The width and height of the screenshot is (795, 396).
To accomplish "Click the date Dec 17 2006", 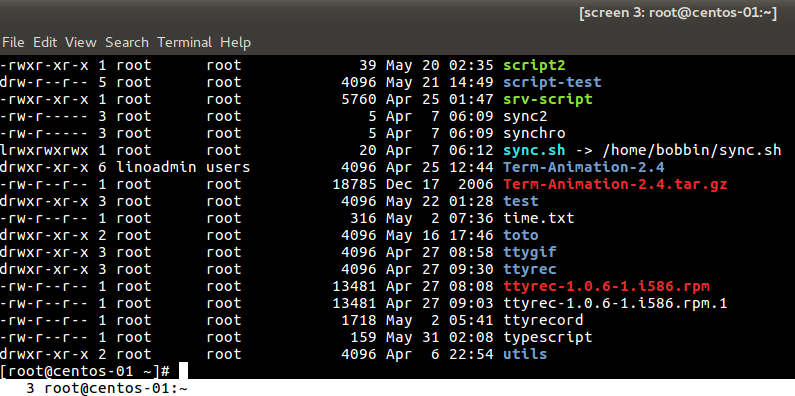I will coord(439,184).
